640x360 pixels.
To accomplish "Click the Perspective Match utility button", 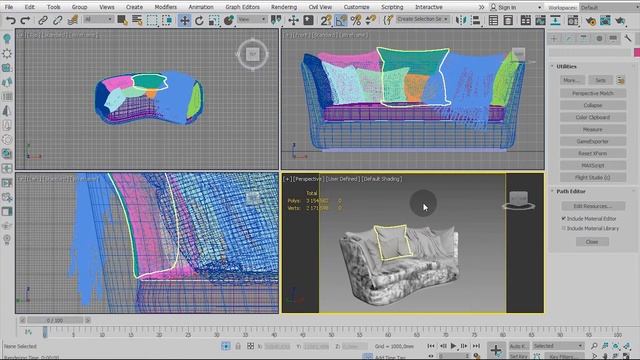I will (x=593, y=93).
